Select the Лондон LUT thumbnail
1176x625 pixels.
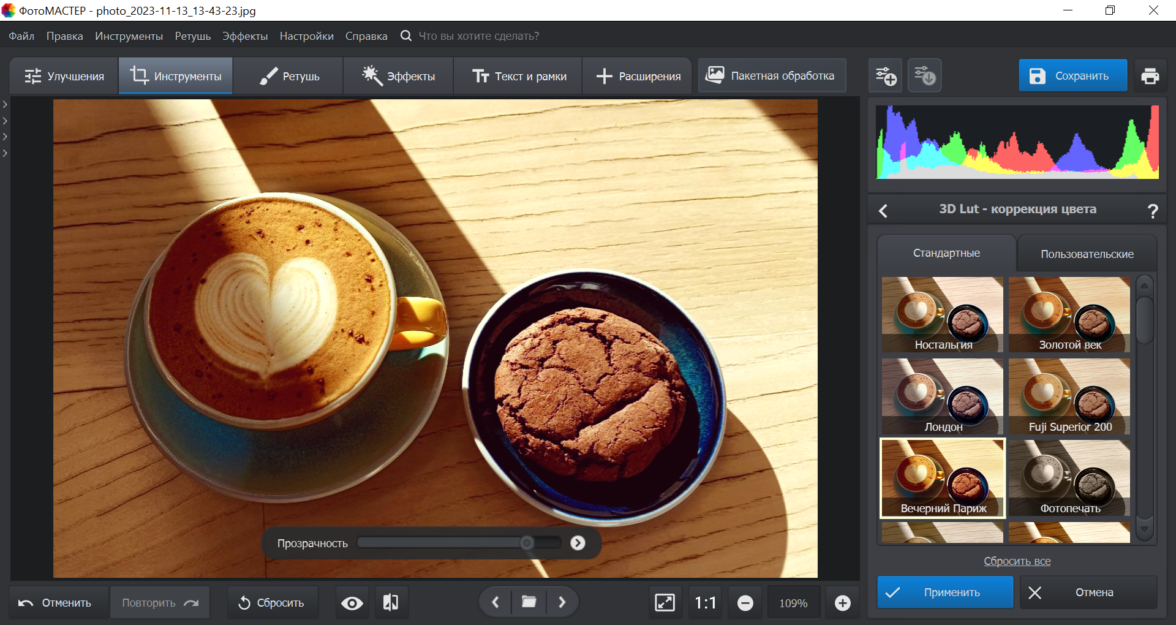click(942, 397)
